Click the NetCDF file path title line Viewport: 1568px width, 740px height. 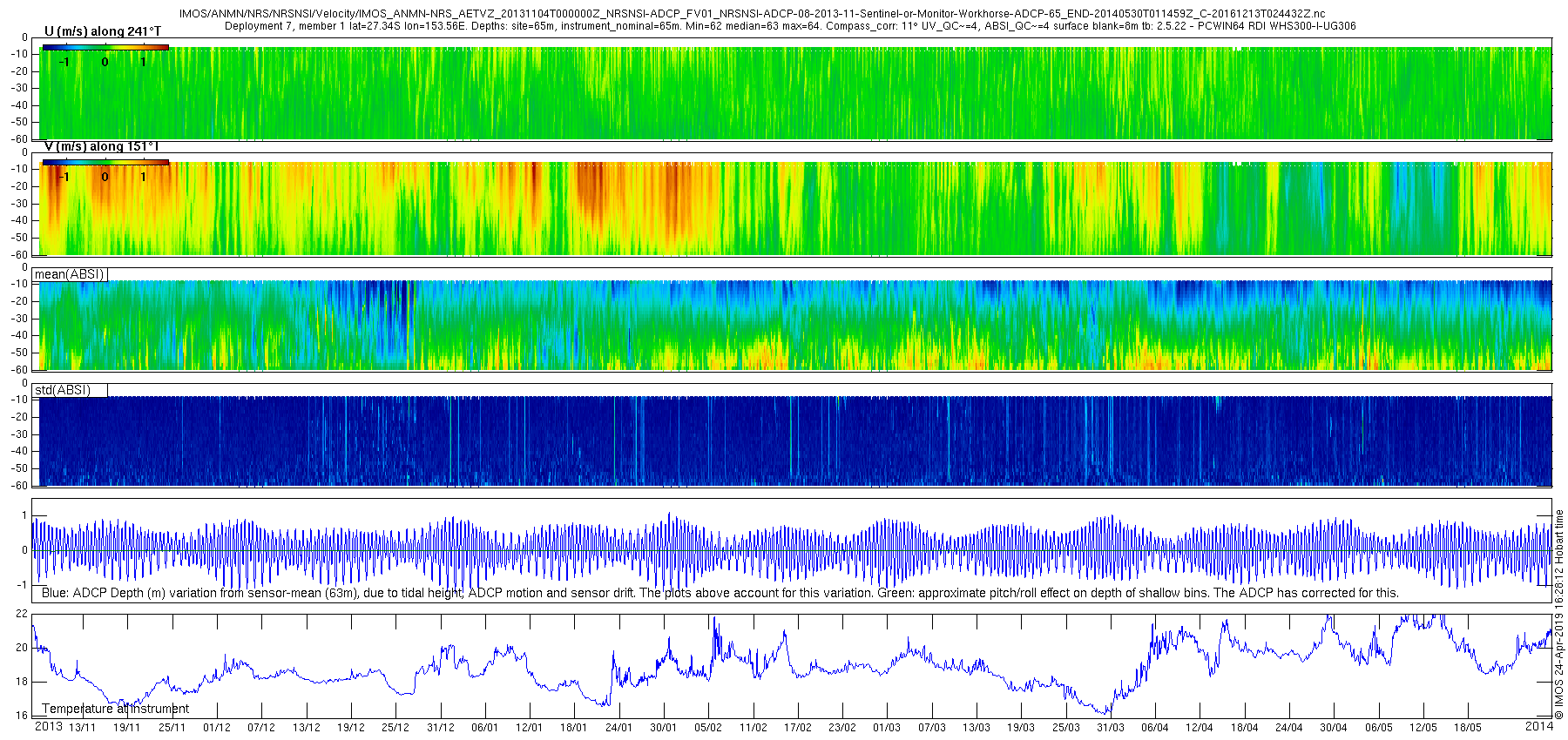[x=753, y=14]
